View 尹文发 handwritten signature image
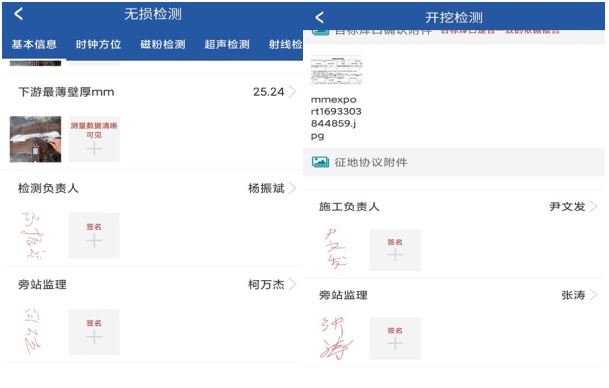The height and width of the screenshot is (388, 609). click(x=336, y=249)
